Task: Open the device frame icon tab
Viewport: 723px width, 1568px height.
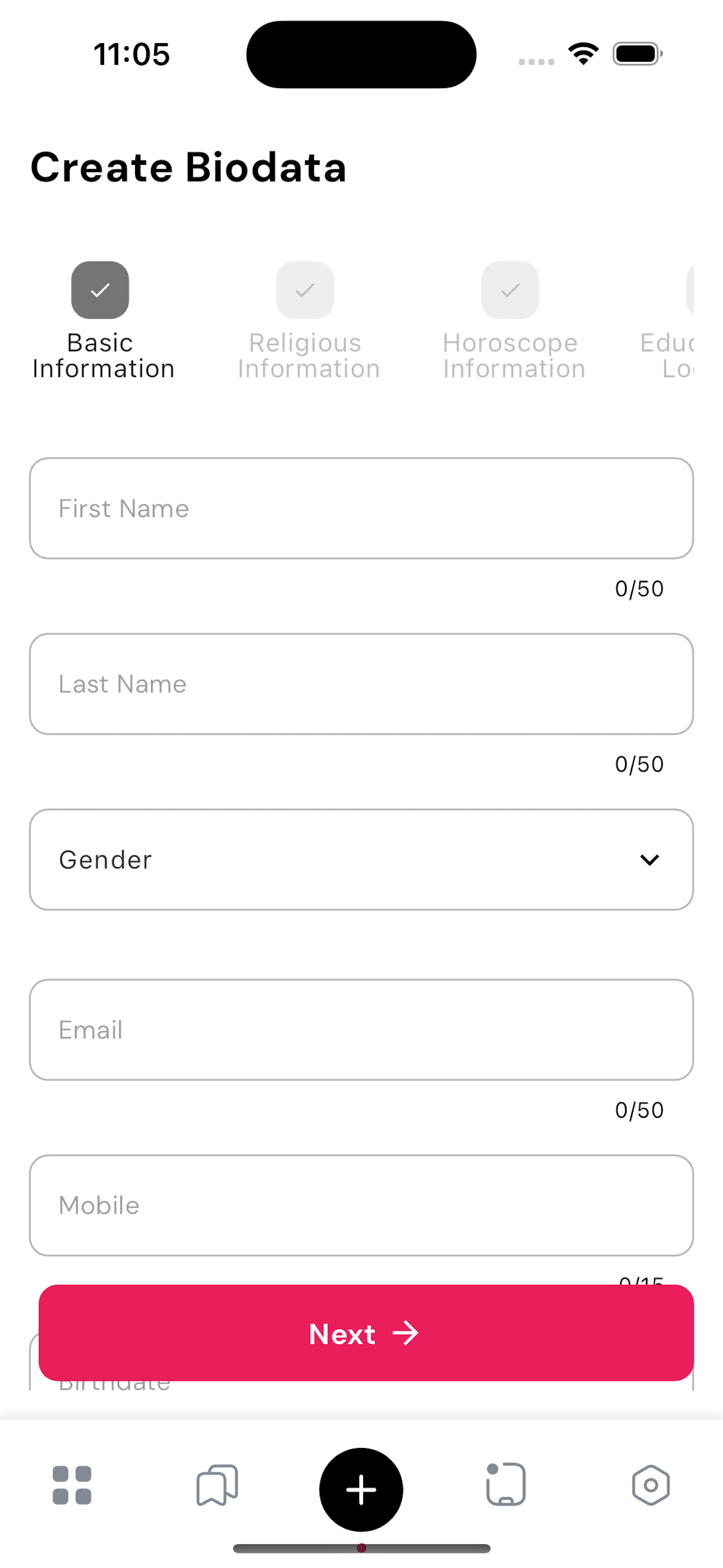Action: 506,1484
